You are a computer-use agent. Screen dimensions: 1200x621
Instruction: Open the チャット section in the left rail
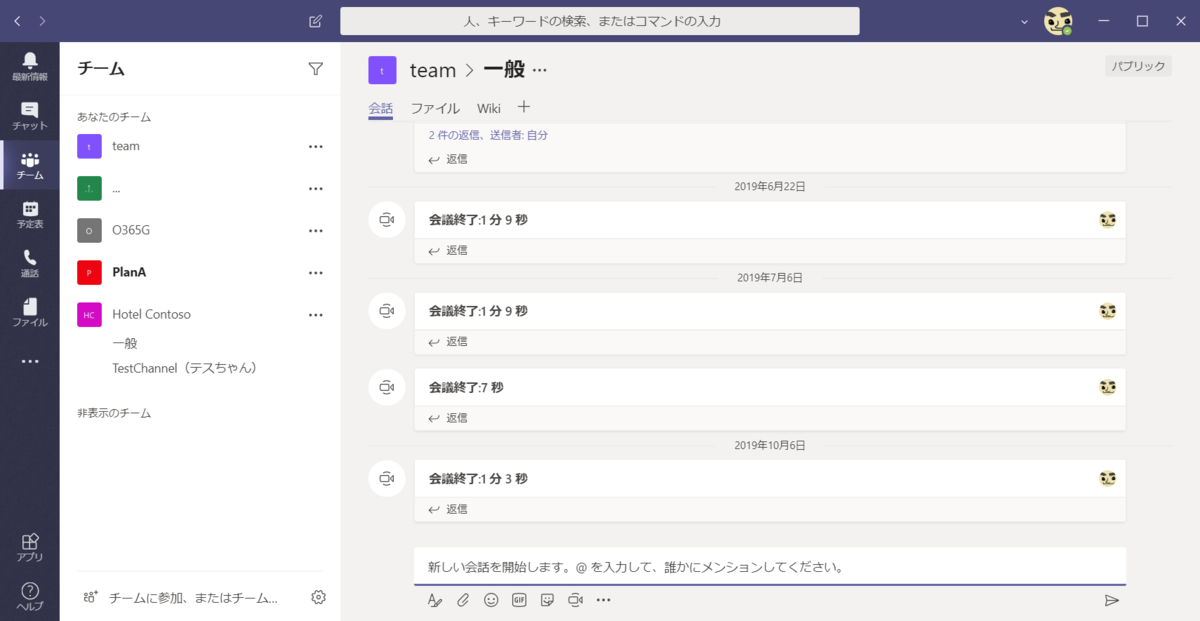point(30,113)
